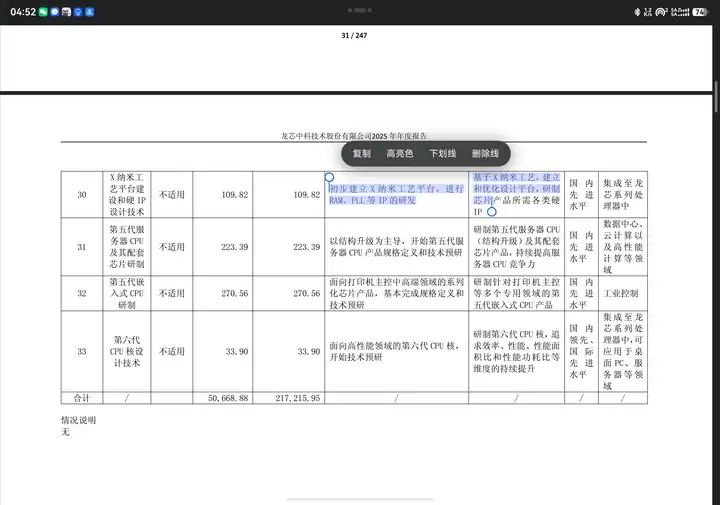The height and width of the screenshot is (505, 720).
Task: Click the second 109.82 value in row 30
Action: [307, 195]
